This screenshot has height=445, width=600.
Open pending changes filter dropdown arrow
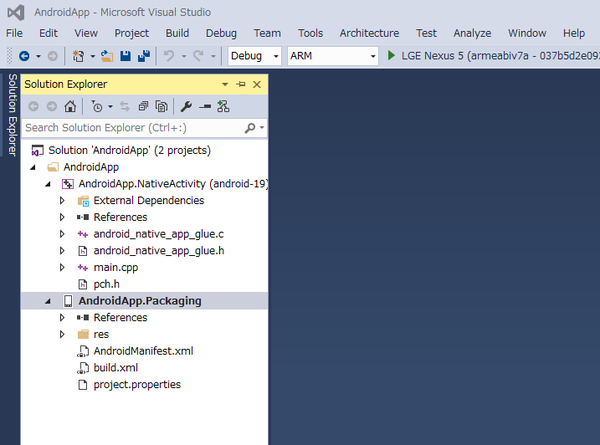click(x=110, y=106)
